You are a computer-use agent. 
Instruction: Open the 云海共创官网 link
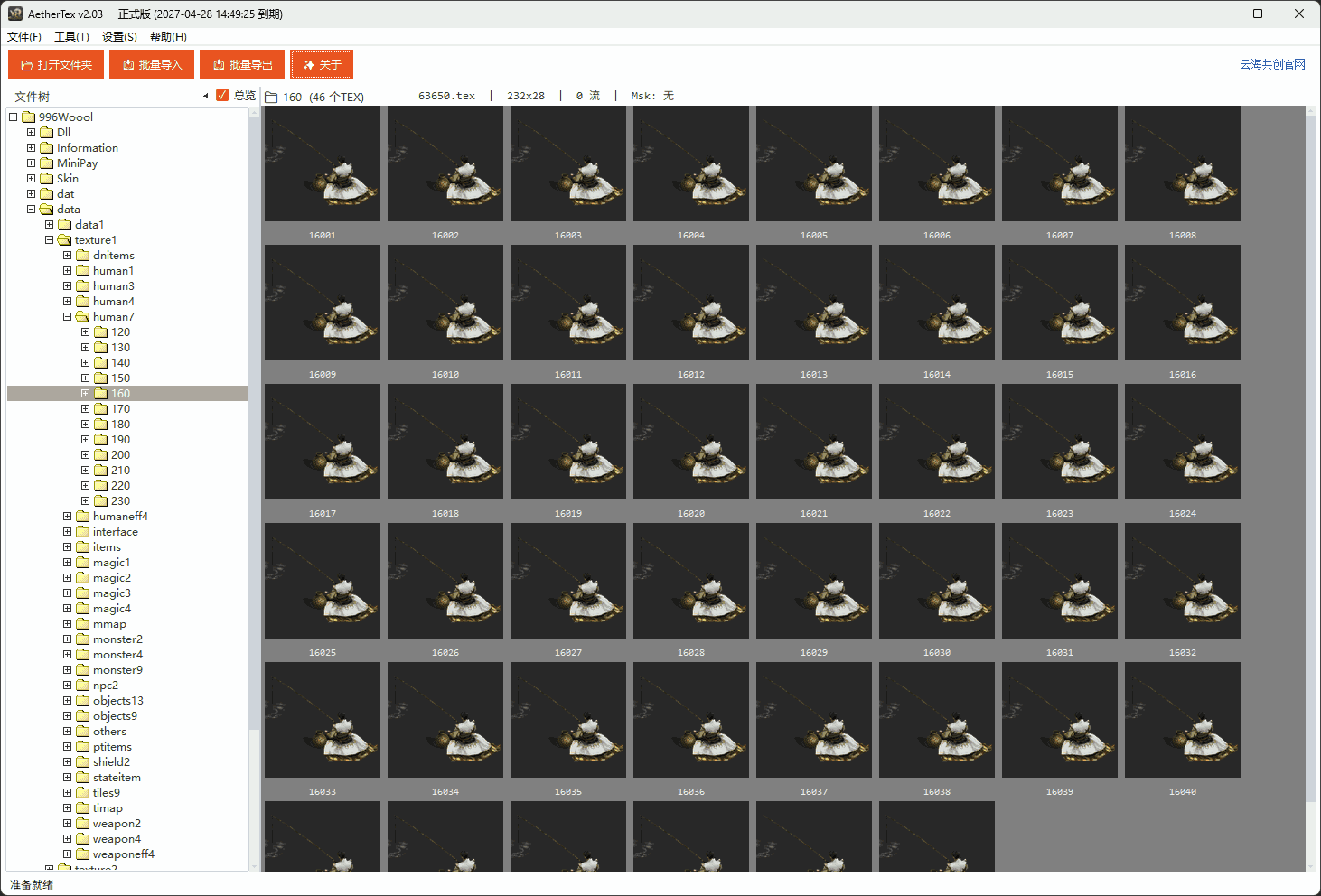pyautogui.click(x=1272, y=64)
